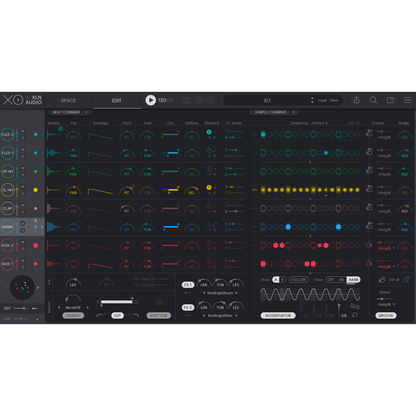Viewport: 416px width, 416px height.
Task: Expand the Sample Combiner panel
Action: tap(274, 112)
